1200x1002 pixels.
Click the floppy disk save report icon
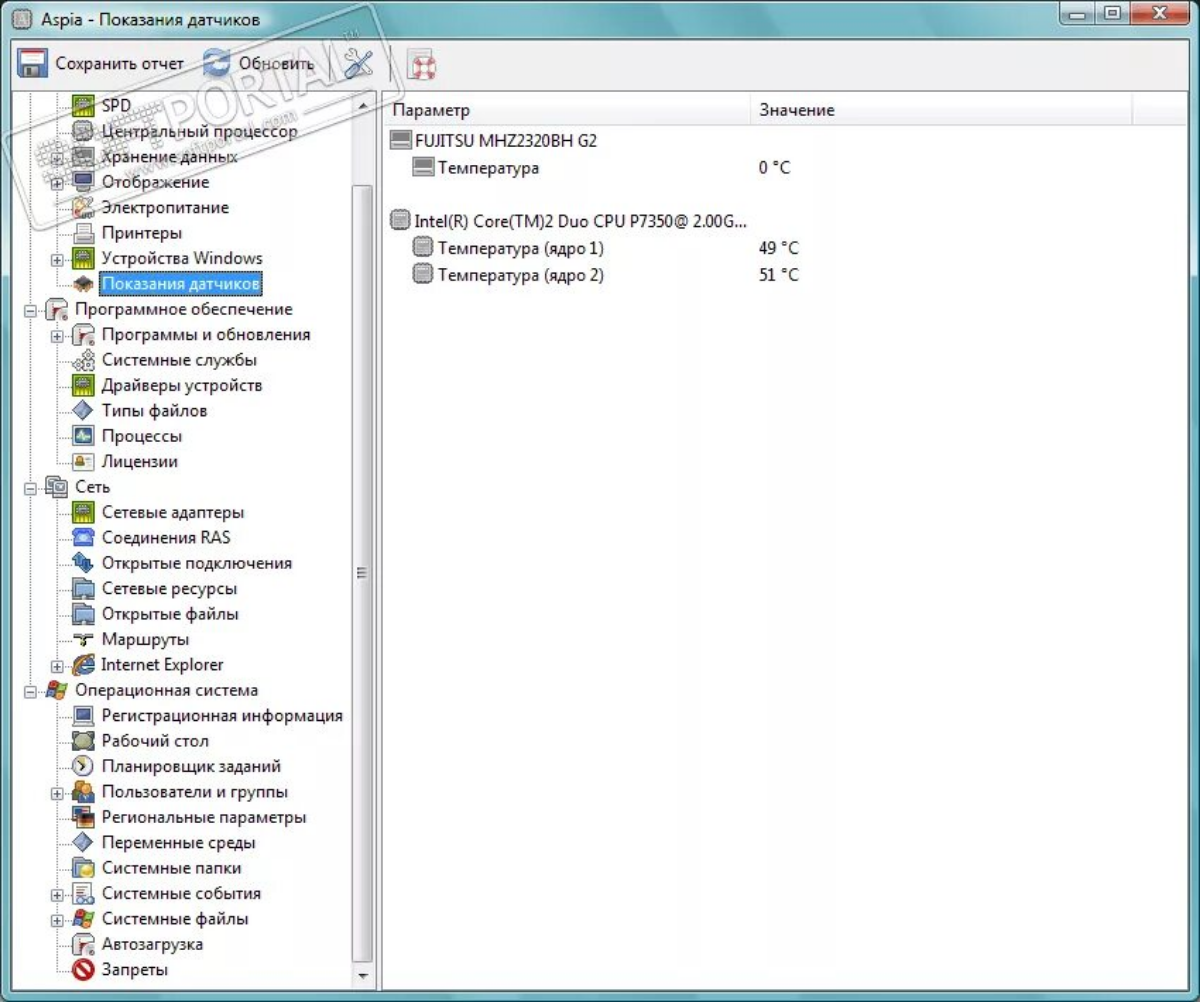click(x=33, y=64)
